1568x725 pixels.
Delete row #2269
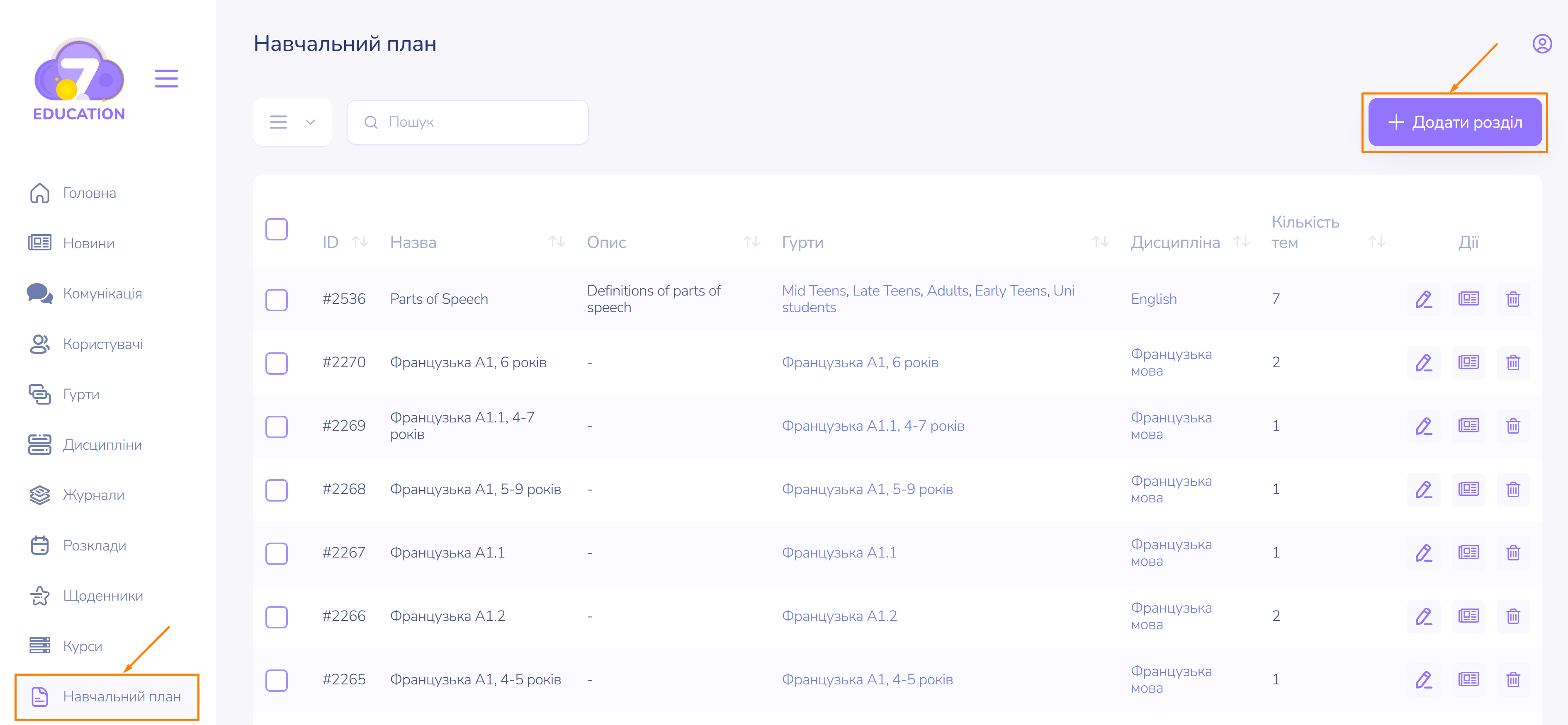click(1512, 426)
